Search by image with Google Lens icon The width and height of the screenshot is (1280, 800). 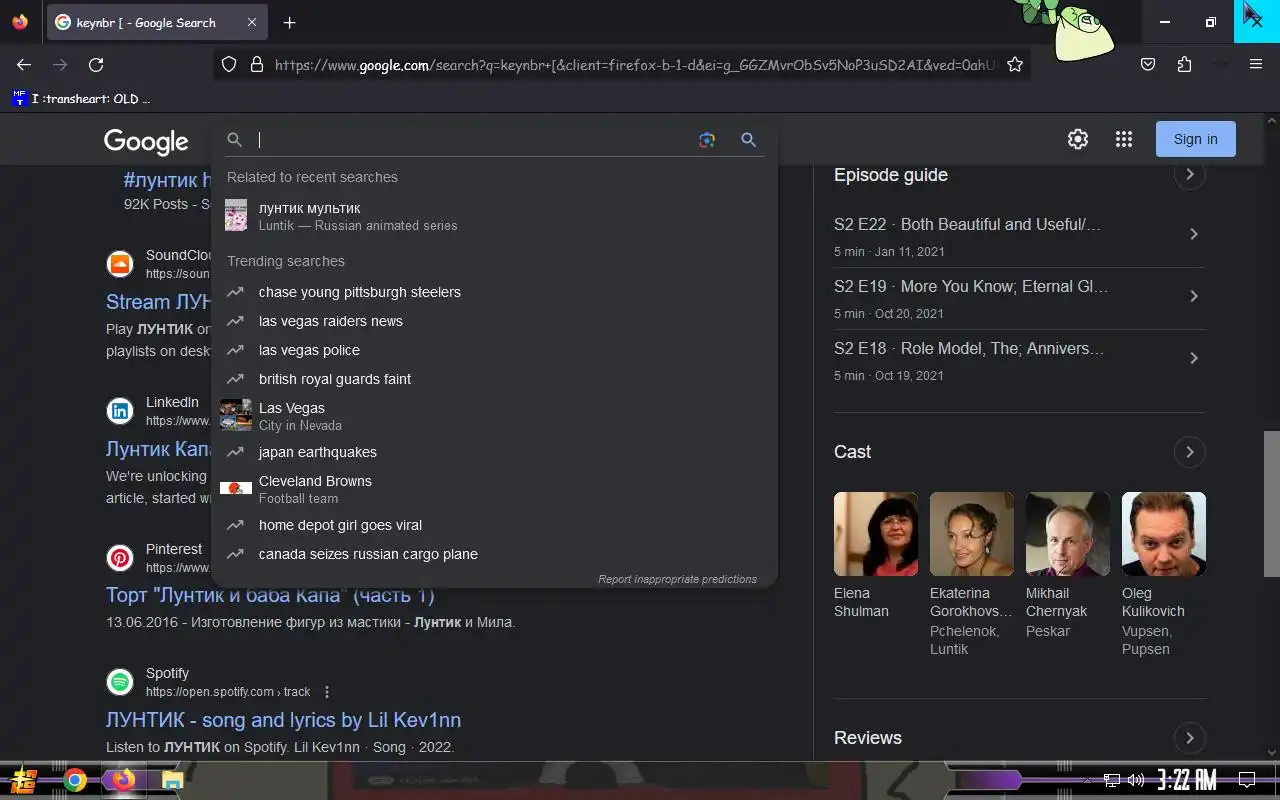(707, 140)
